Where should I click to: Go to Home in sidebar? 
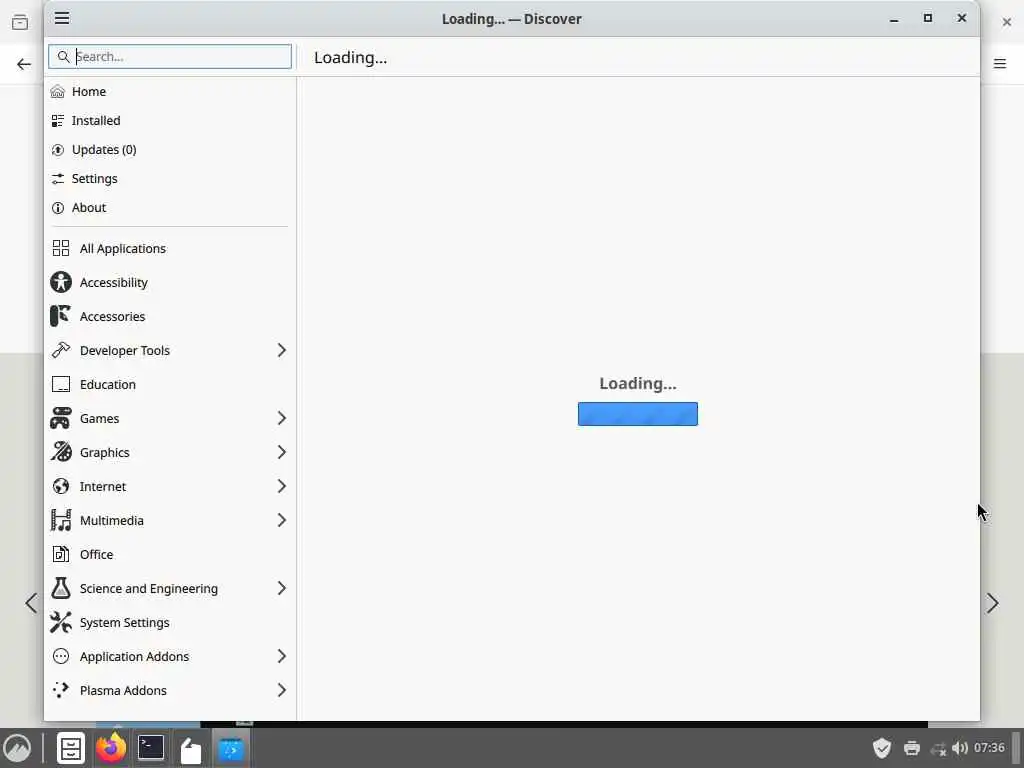tap(170, 91)
